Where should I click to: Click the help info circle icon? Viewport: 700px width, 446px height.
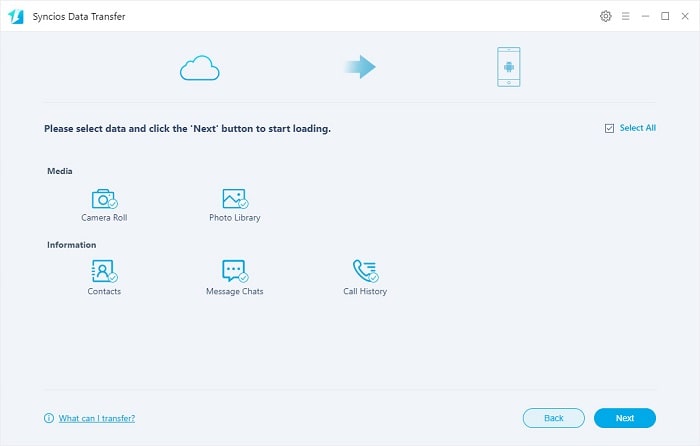49,418
